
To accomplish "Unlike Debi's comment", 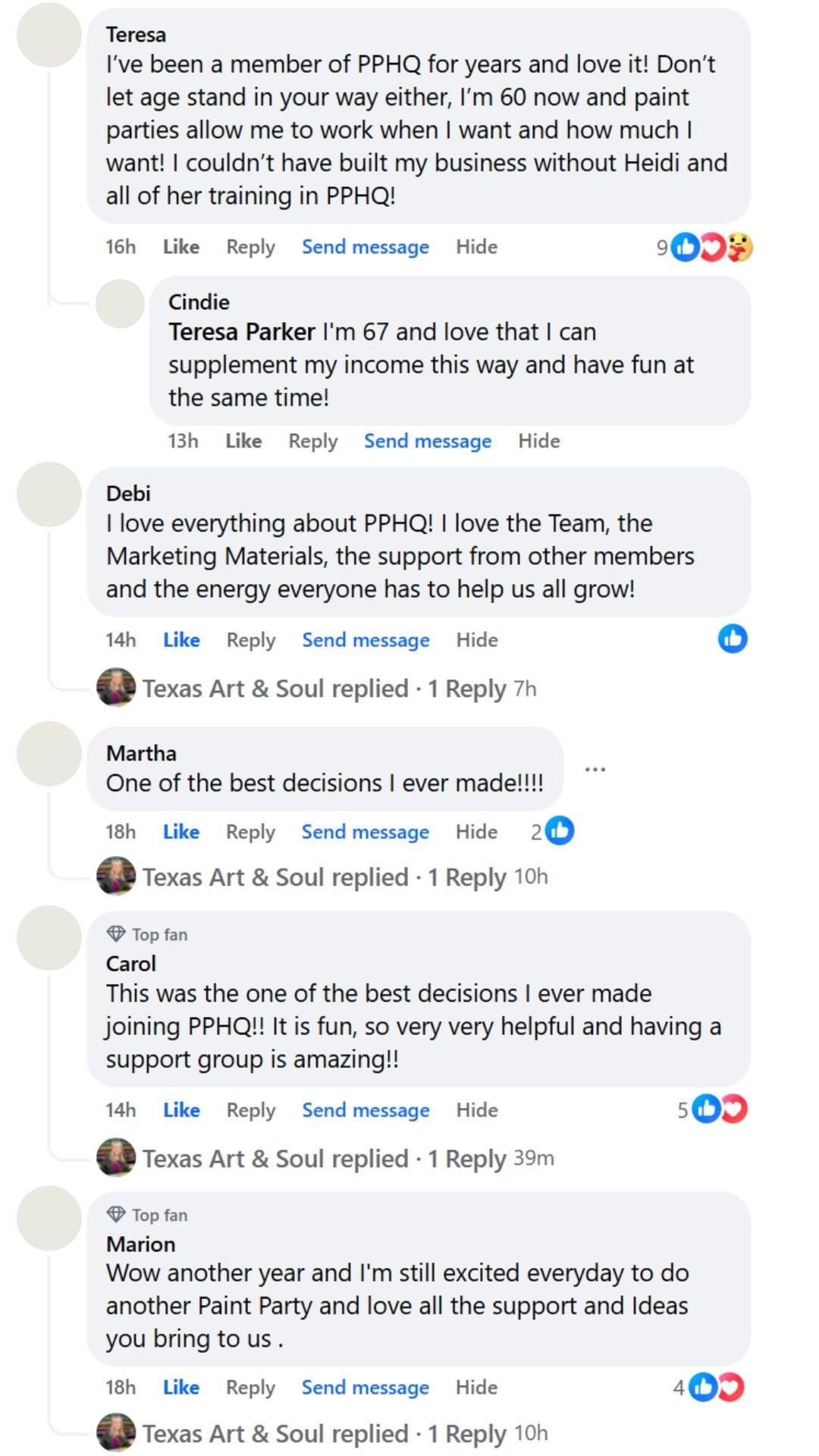I will point(181,640).
